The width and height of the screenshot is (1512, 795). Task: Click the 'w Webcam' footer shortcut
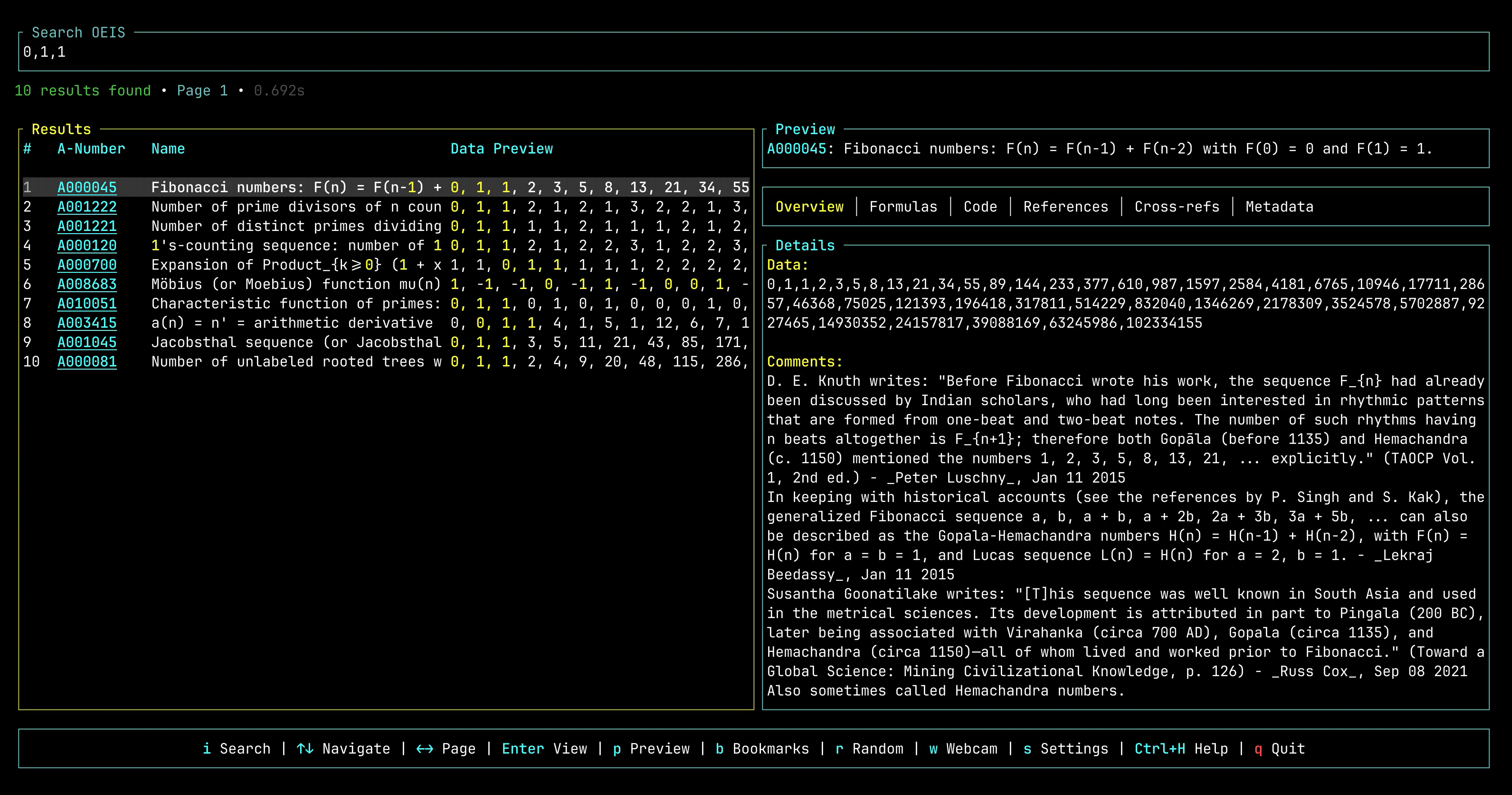point(963,749)
